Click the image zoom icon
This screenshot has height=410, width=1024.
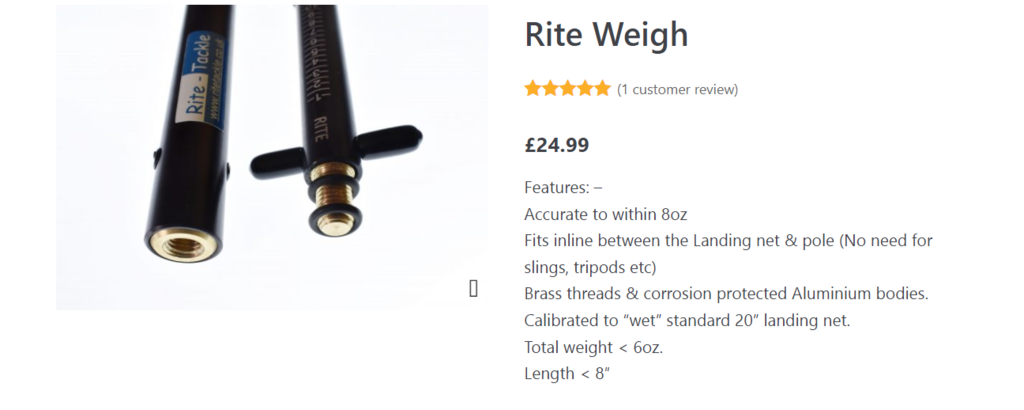[x=473, y=289]
